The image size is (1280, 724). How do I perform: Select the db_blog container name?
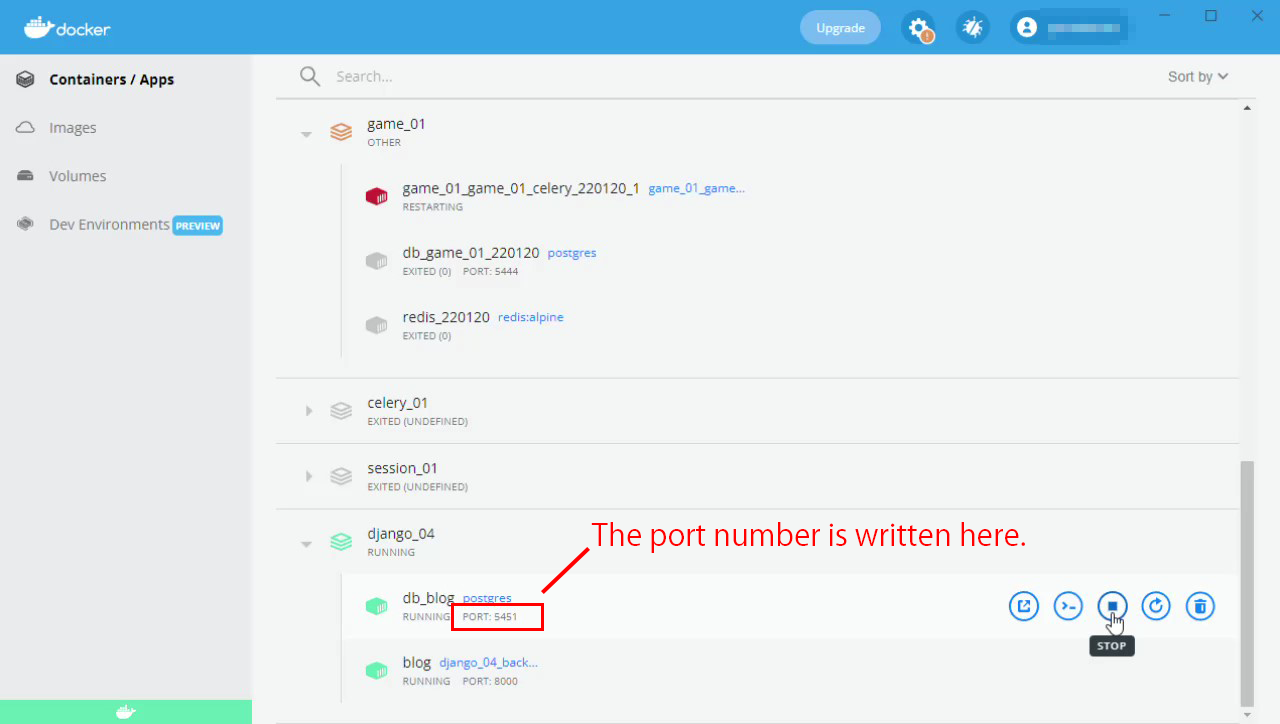coord(428,598)
